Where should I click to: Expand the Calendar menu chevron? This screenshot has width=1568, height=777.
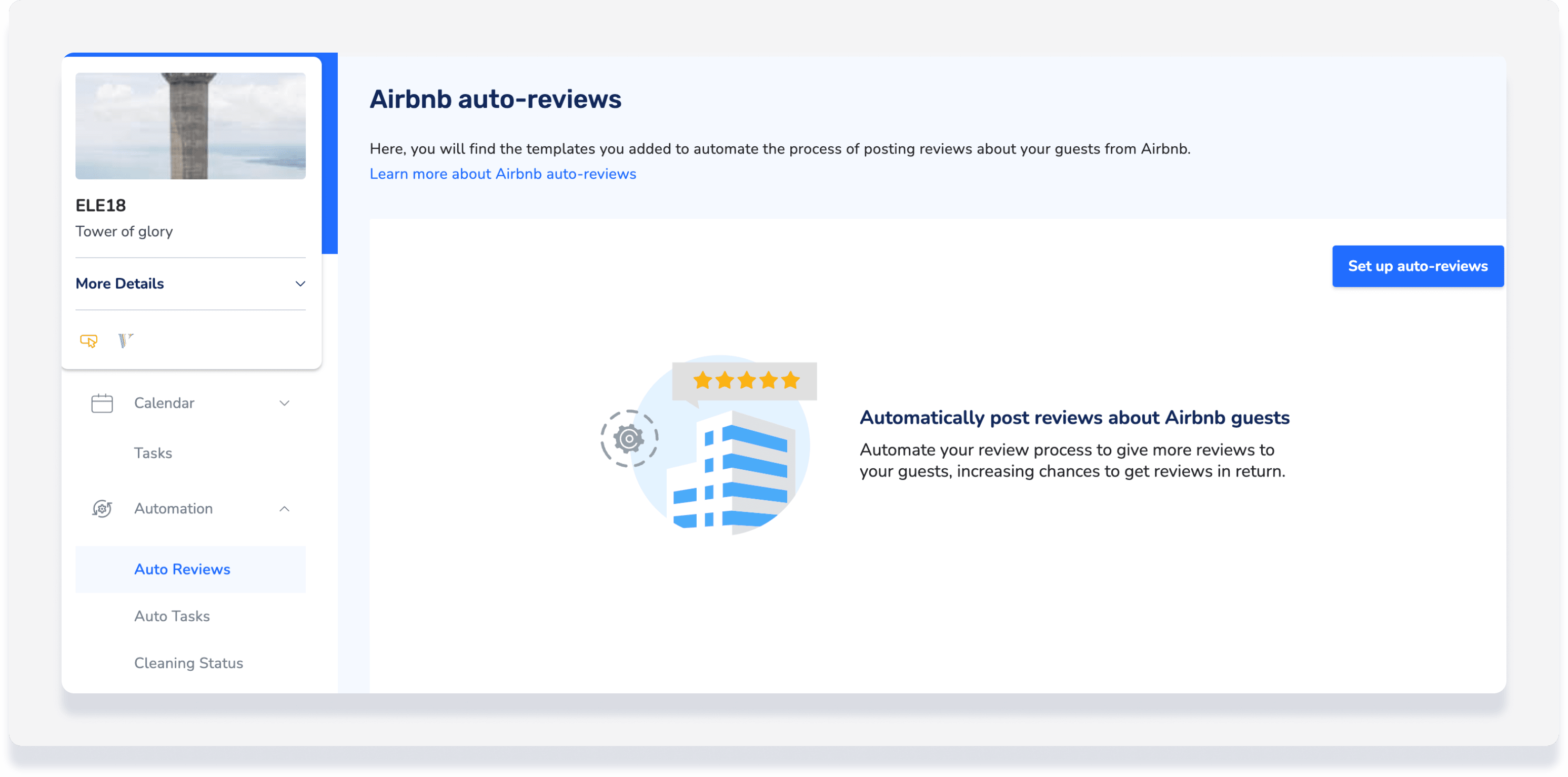(284, 403)
